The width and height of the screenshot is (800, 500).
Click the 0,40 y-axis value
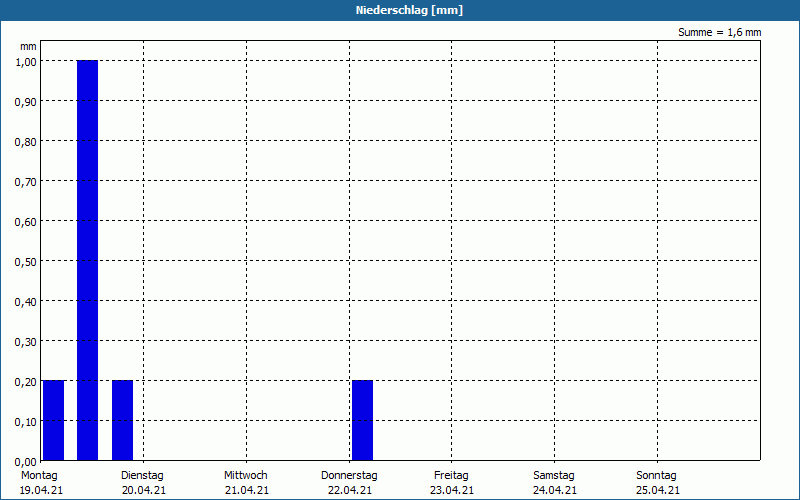[26, 302]
